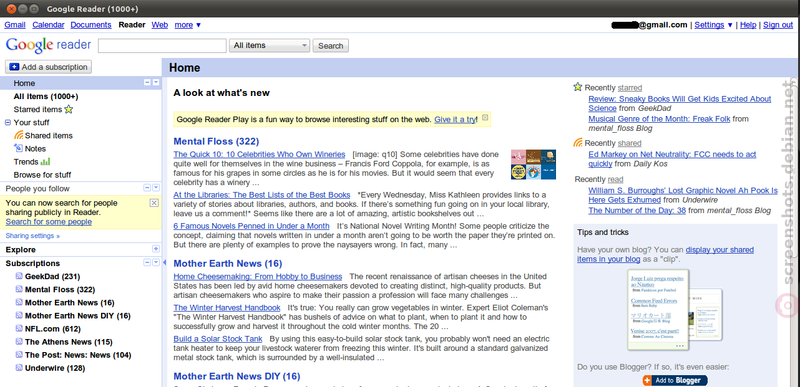Image resolution: width=800 pixels, height=387 pixels.
Task: Click the shared items clip preview image
Action: (674, 309)
